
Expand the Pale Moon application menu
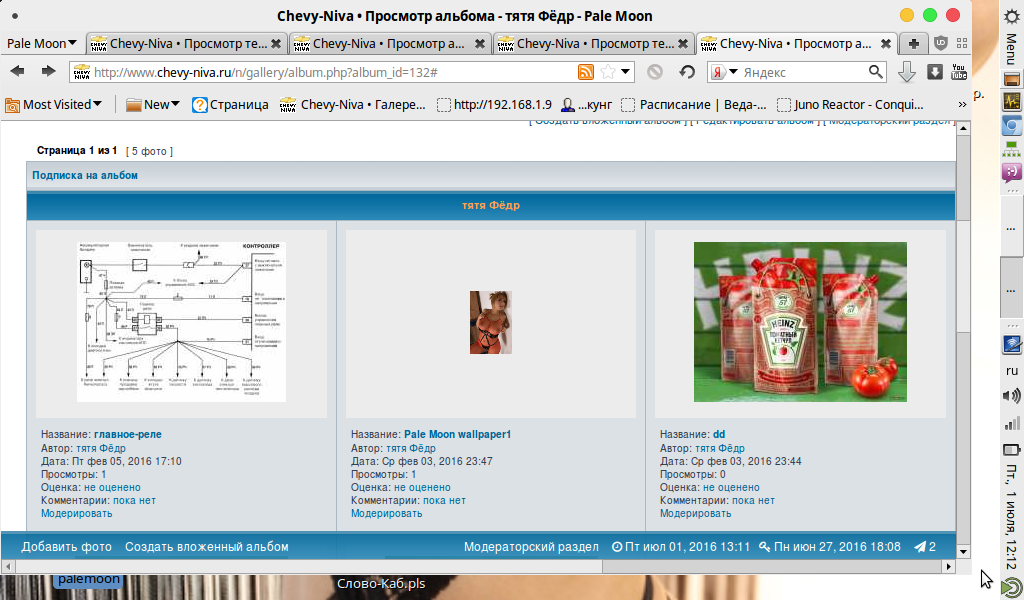tap(42, 44)
